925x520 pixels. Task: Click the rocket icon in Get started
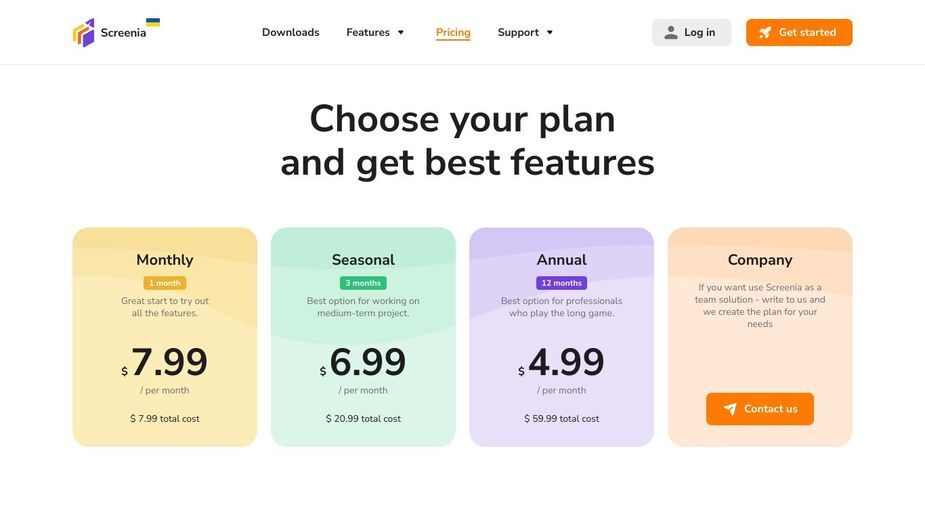(x=765, y=32)
